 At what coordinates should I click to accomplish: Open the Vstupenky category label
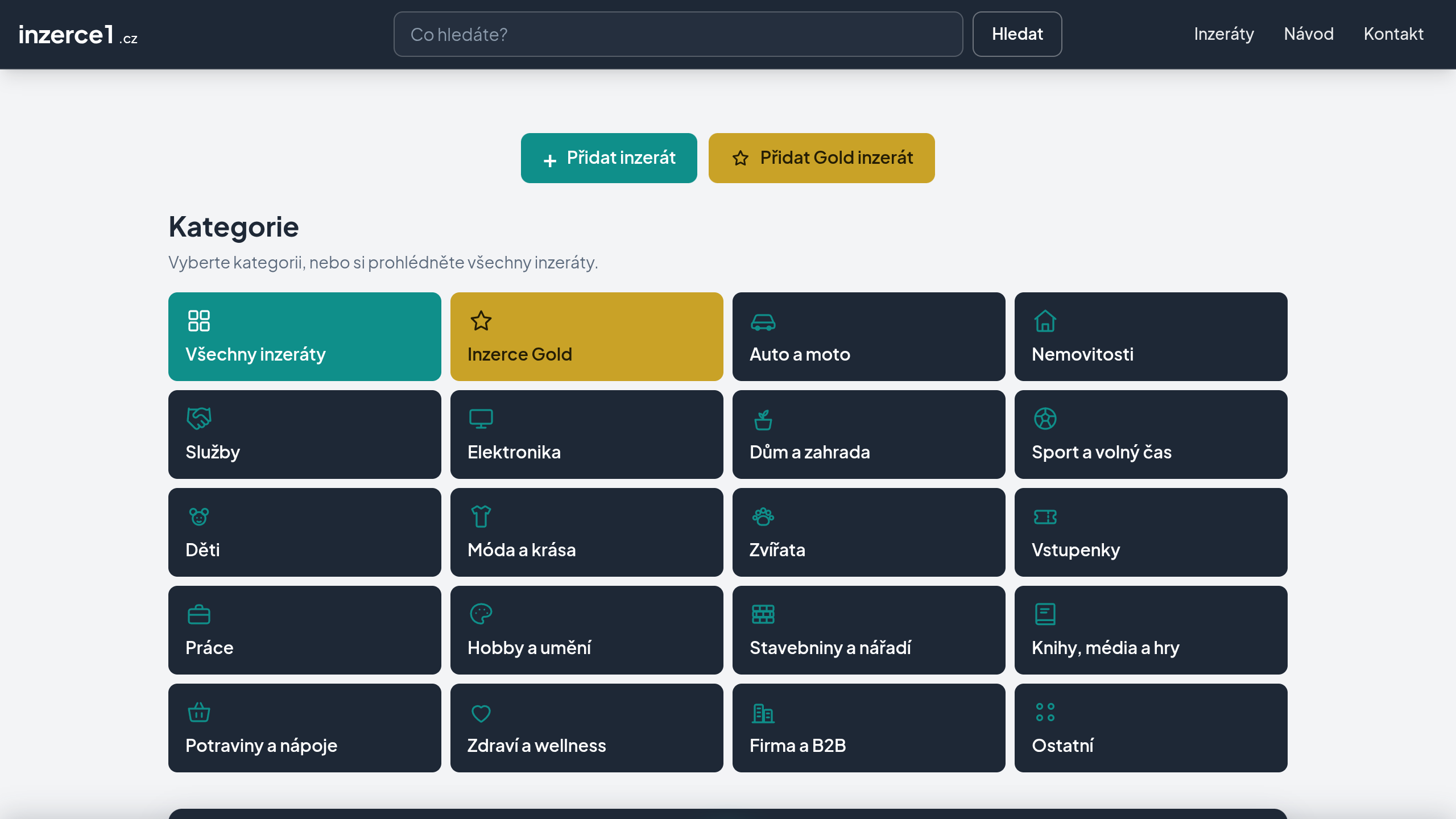1076,550
